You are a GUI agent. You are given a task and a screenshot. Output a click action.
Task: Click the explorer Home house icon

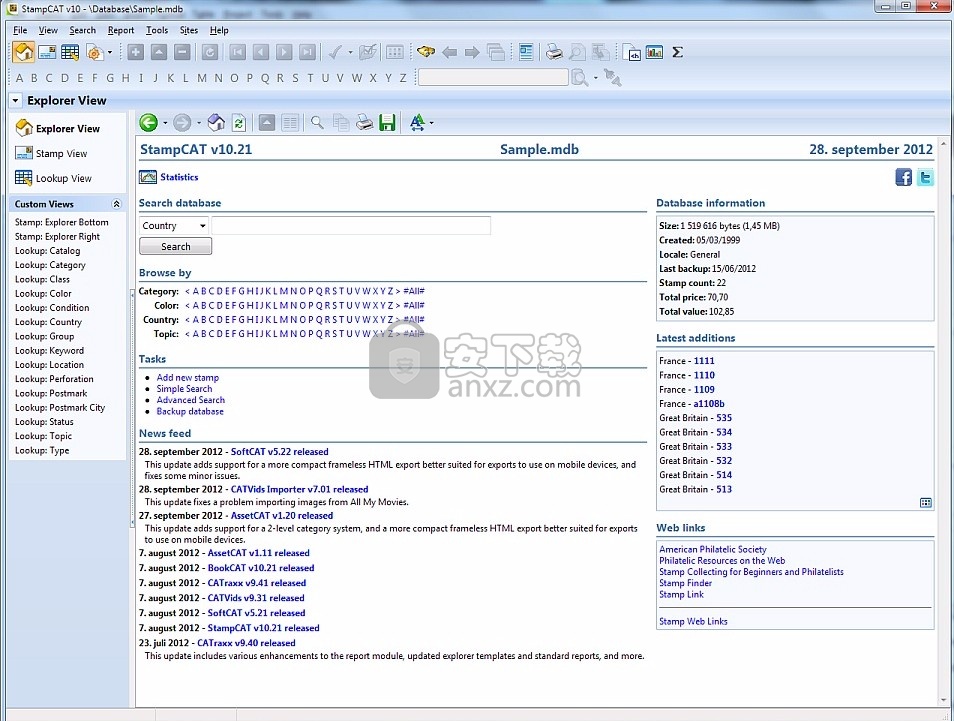pos(216,122)
